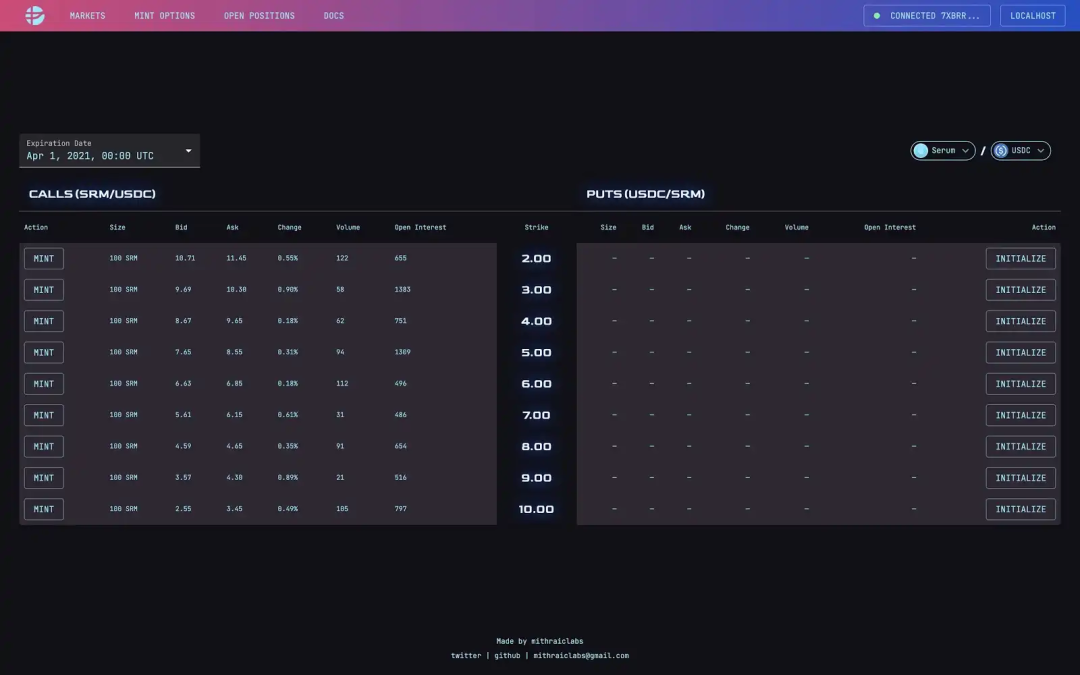Click green connection status dot
This screenshot has width=1080, height=675.
coord(877,15)
